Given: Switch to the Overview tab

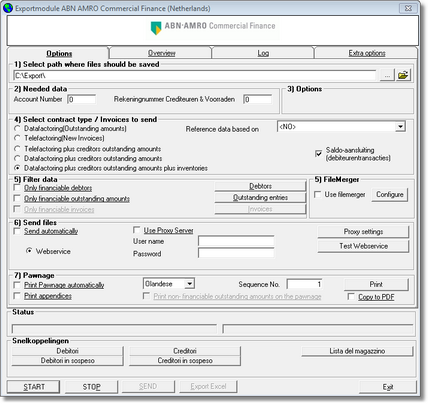Looking at the screenshot, I should coord(161,53).
